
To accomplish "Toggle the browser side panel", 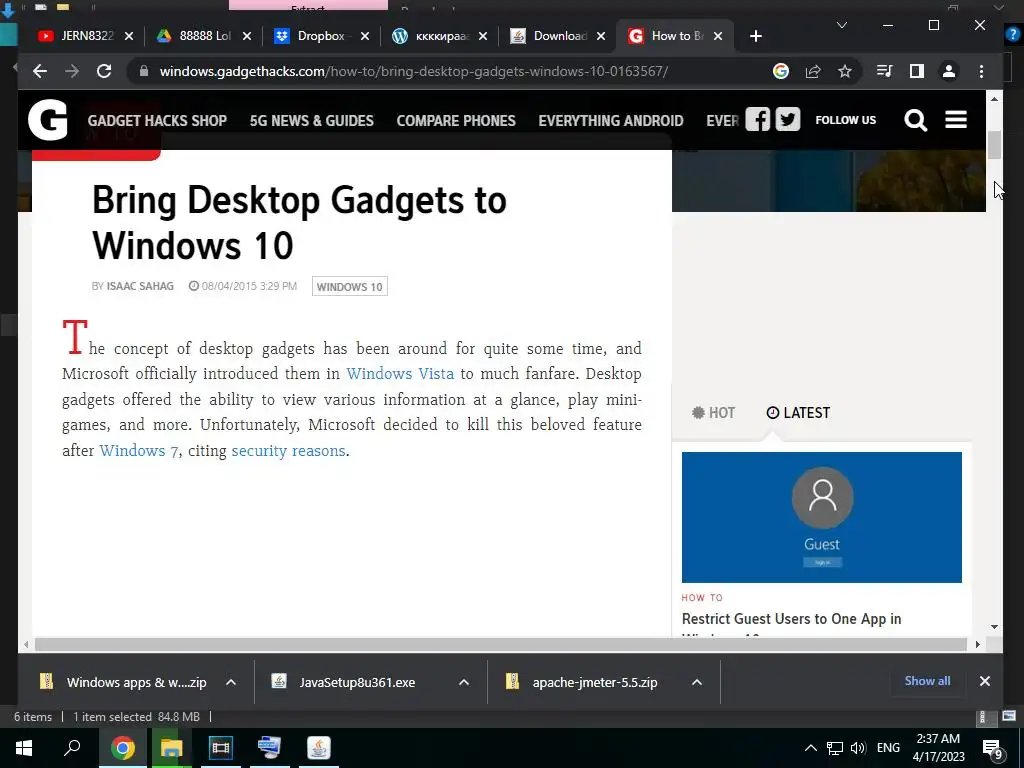I will [917, 71].
